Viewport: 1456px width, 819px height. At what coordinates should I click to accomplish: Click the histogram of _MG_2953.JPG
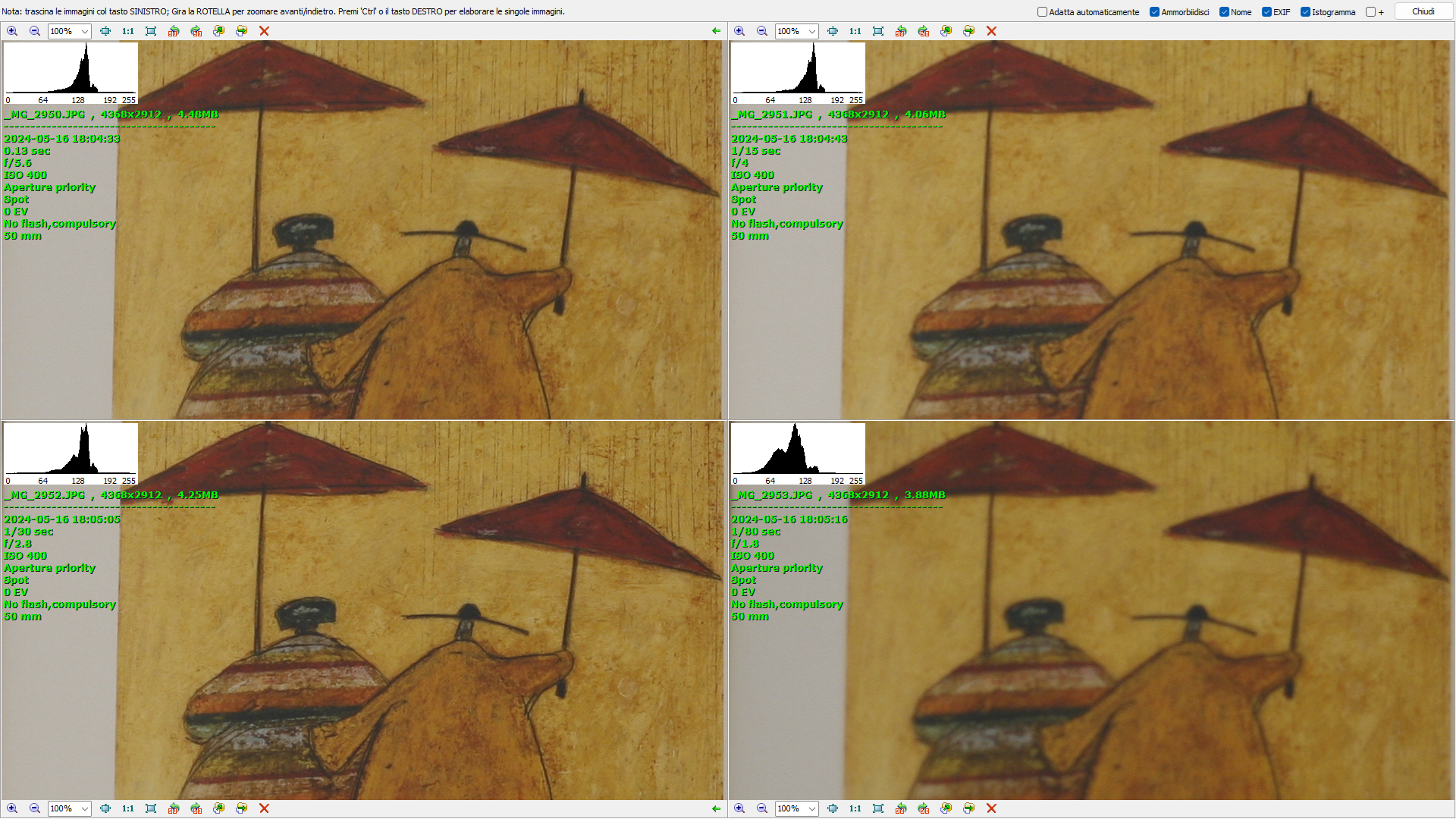[x=798, y=453]
